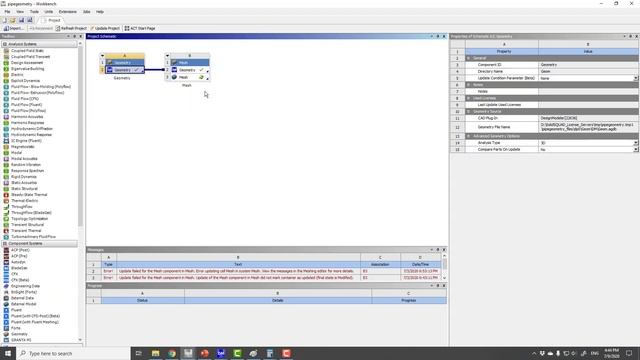
Task: Select Eigenvalue Buckling system icon
Action: (6, 69)
